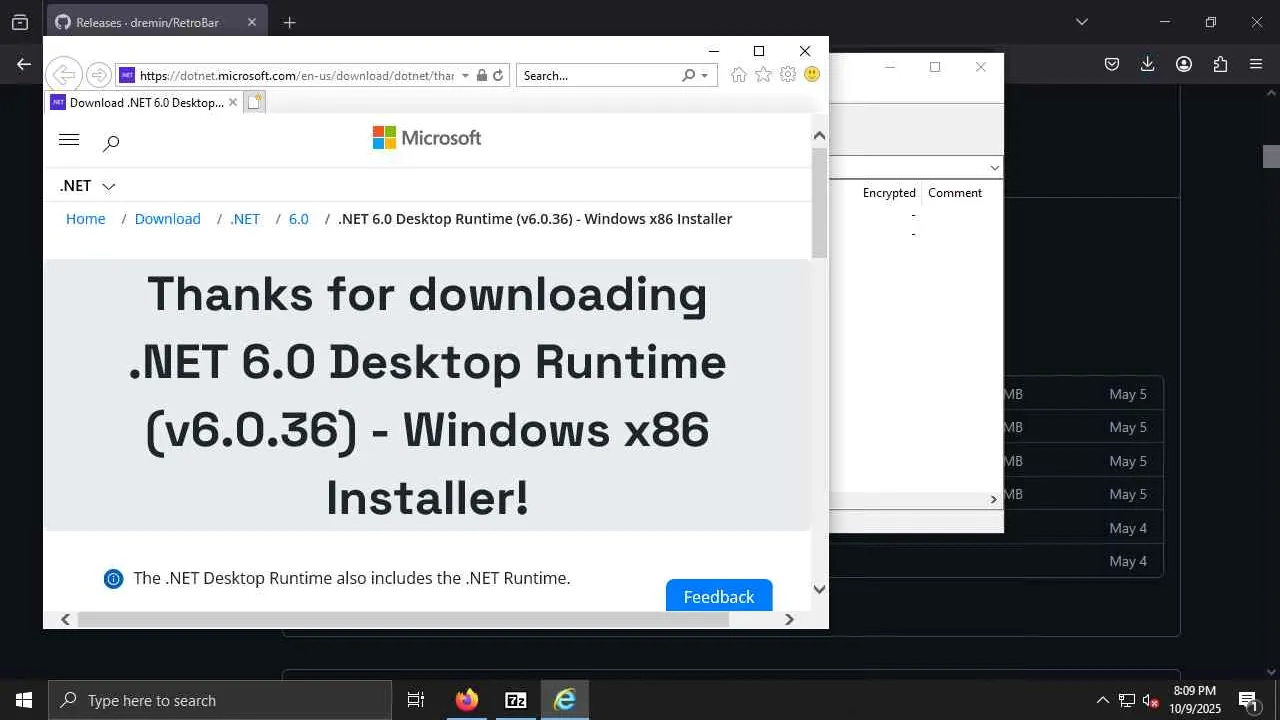Go to the Home breadcrumb link

85,219
